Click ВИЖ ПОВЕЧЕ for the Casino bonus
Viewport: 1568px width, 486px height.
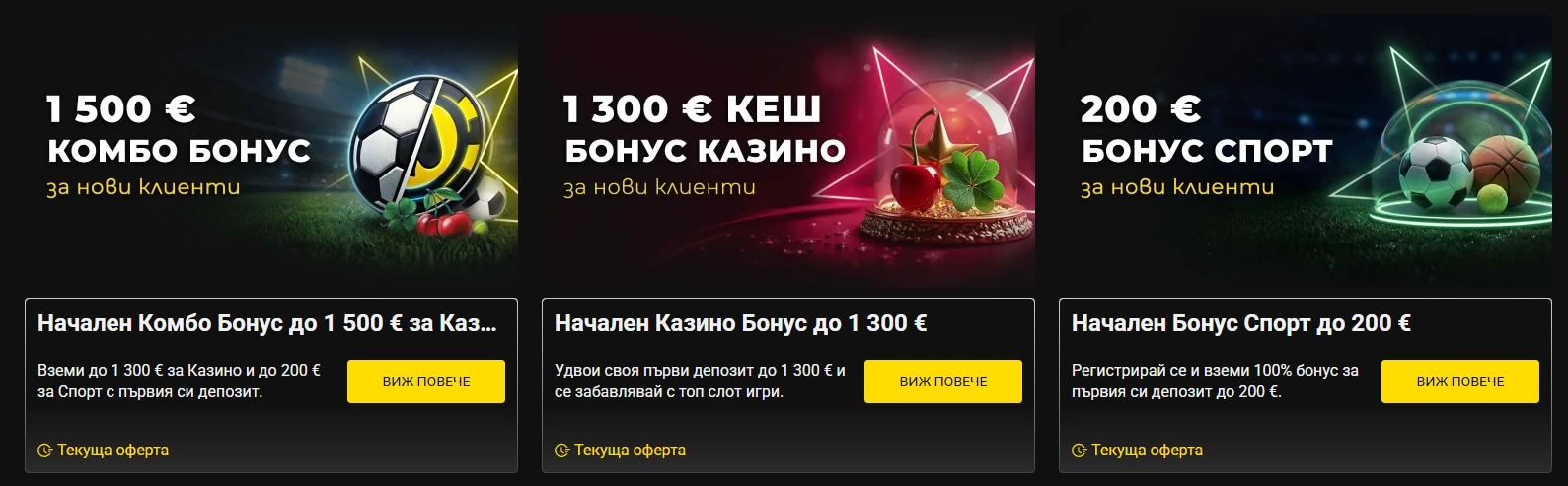[x=943, y=382]
